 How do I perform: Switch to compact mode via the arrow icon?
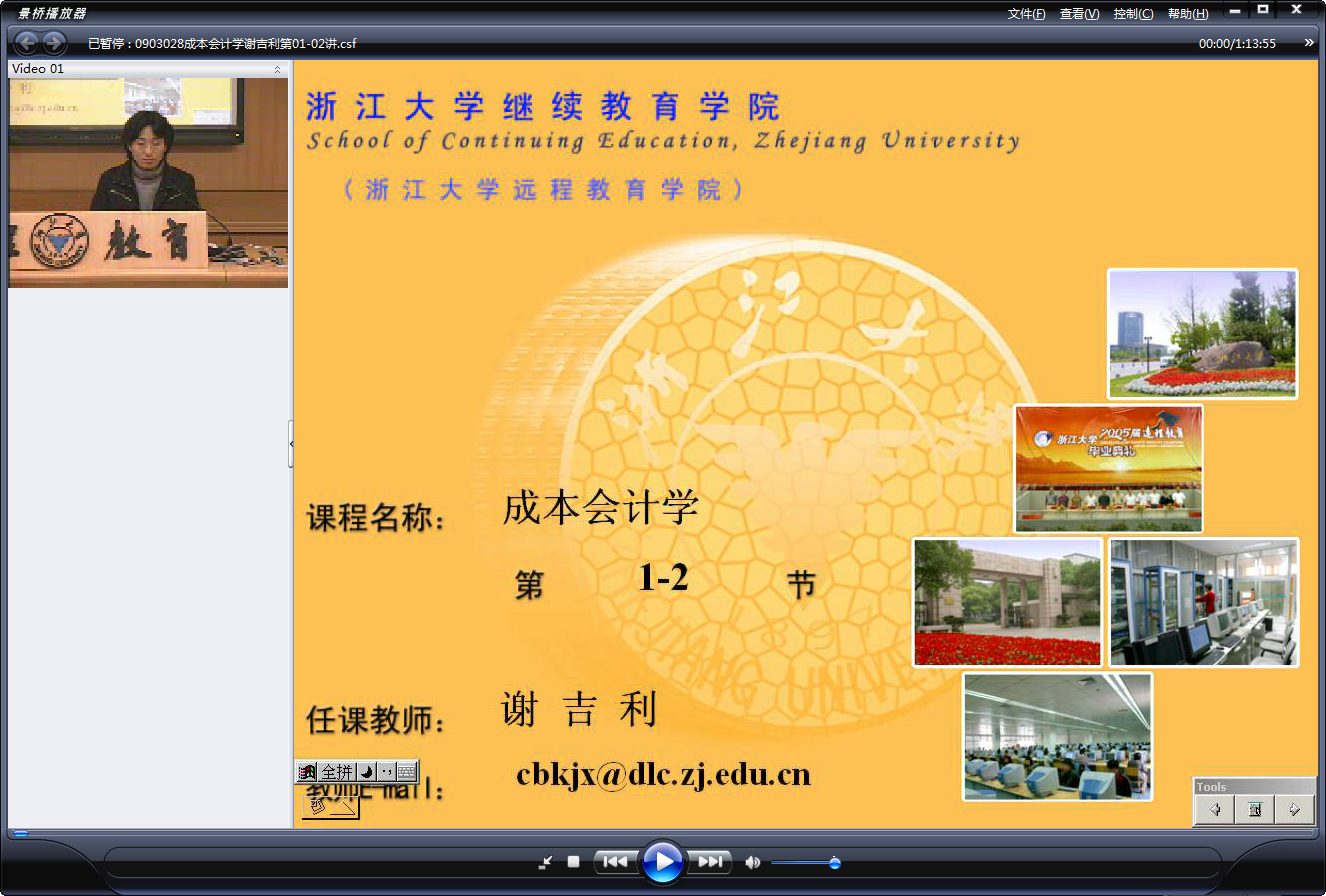(x=545, y=862)
